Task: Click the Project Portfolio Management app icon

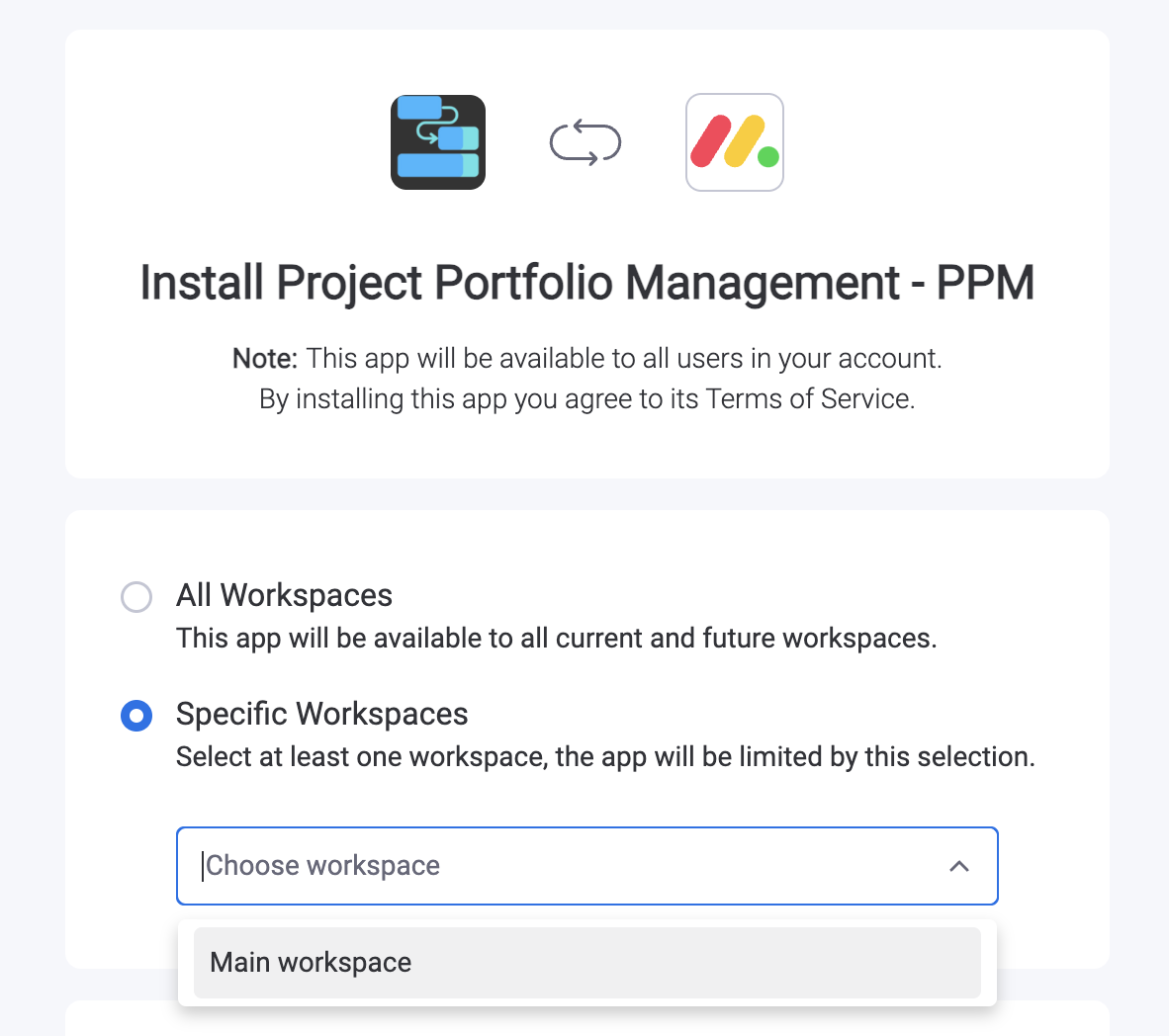Action: pos(438,142)
